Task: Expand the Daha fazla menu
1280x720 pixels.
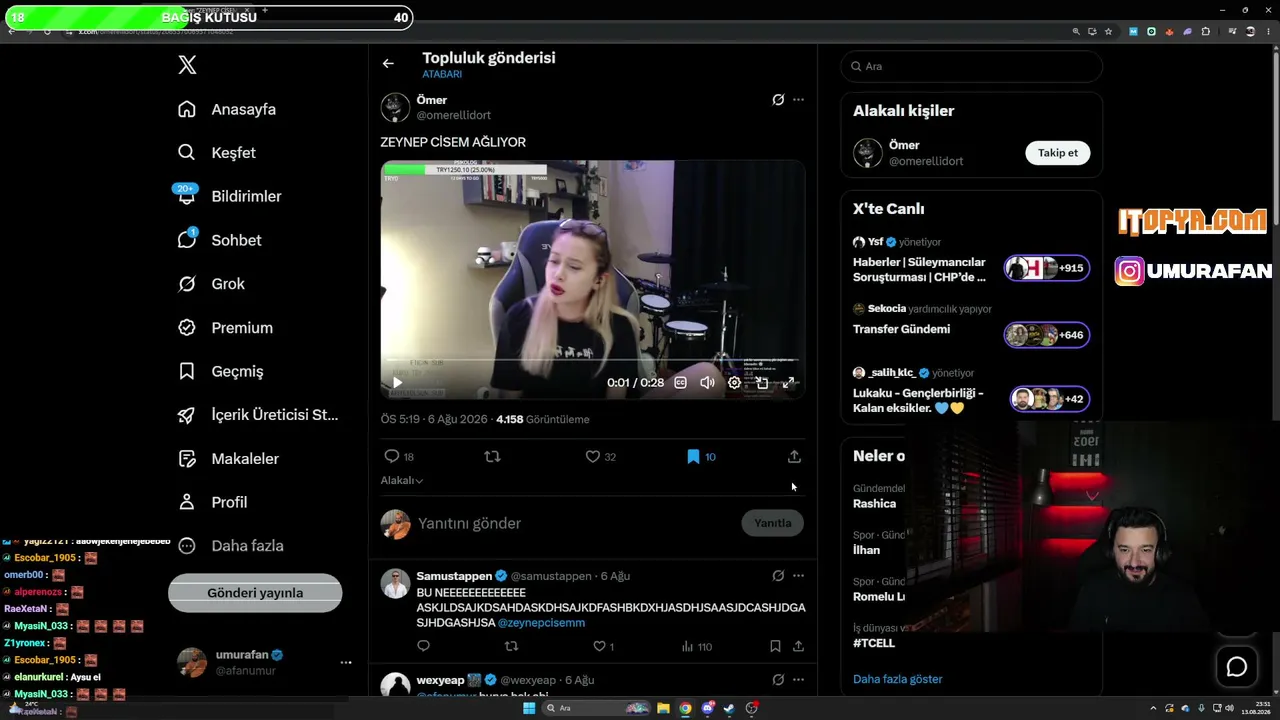Action: pos(231,546)
